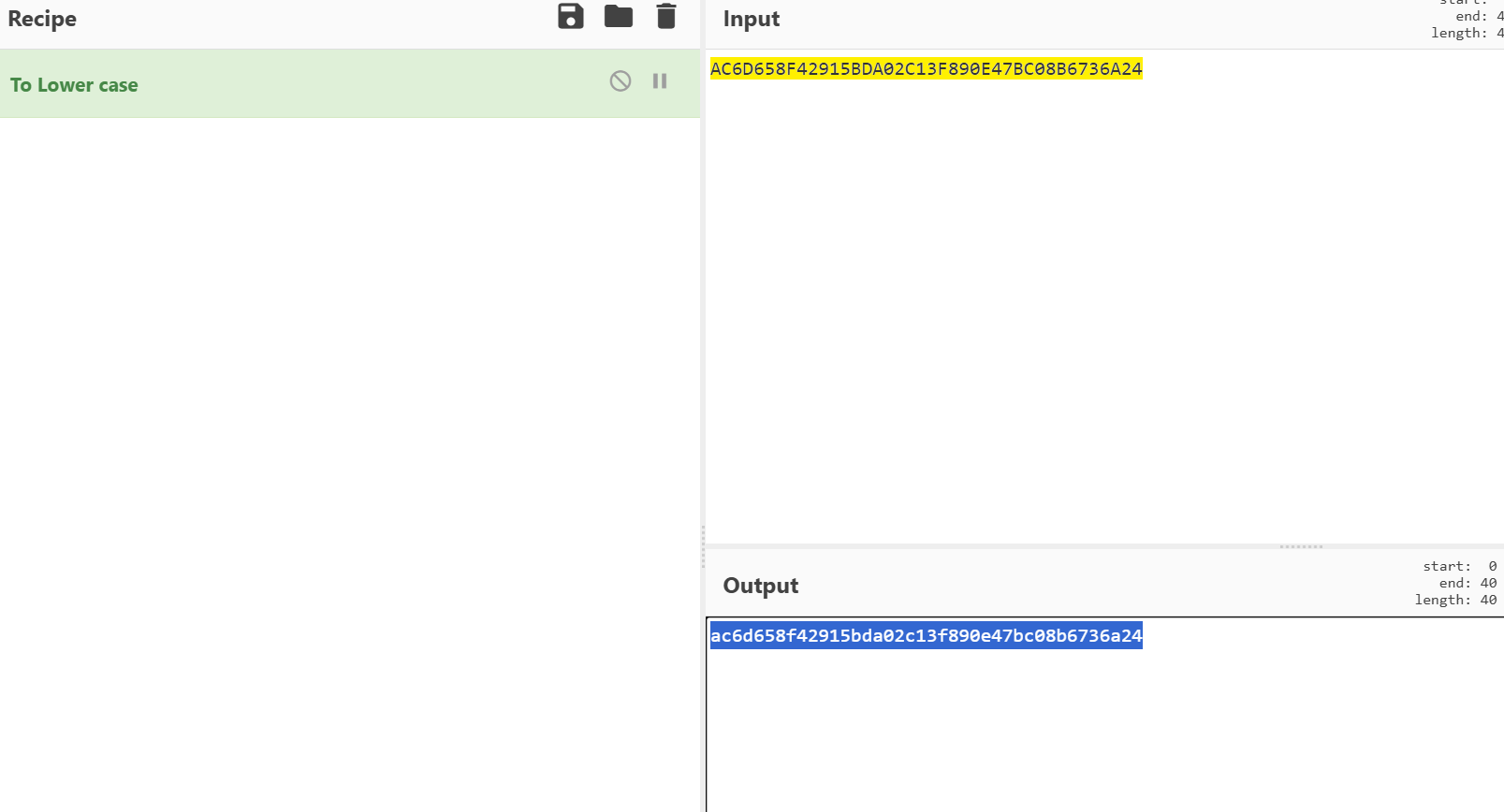The height and width of the screenshot is (812, 1504).
Task: Click the Recipe panel heading
Action: tap(42, 20)
